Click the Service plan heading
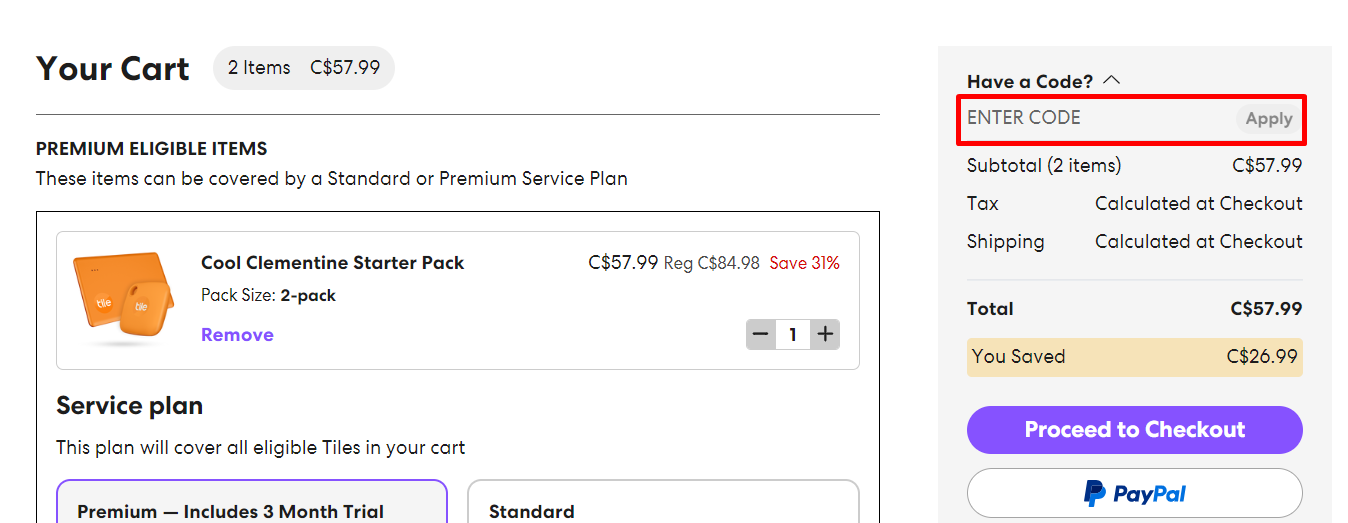This screenshot has width=1348, height=523. 130,406
